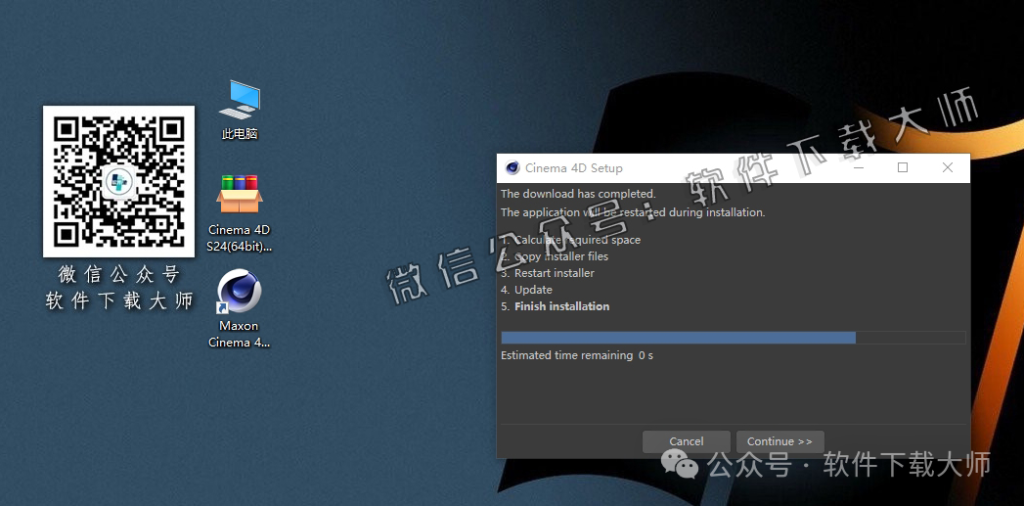Minimize the Cinema 4D Setup window
Viewport: 1024px width, 506px height.
858,168
